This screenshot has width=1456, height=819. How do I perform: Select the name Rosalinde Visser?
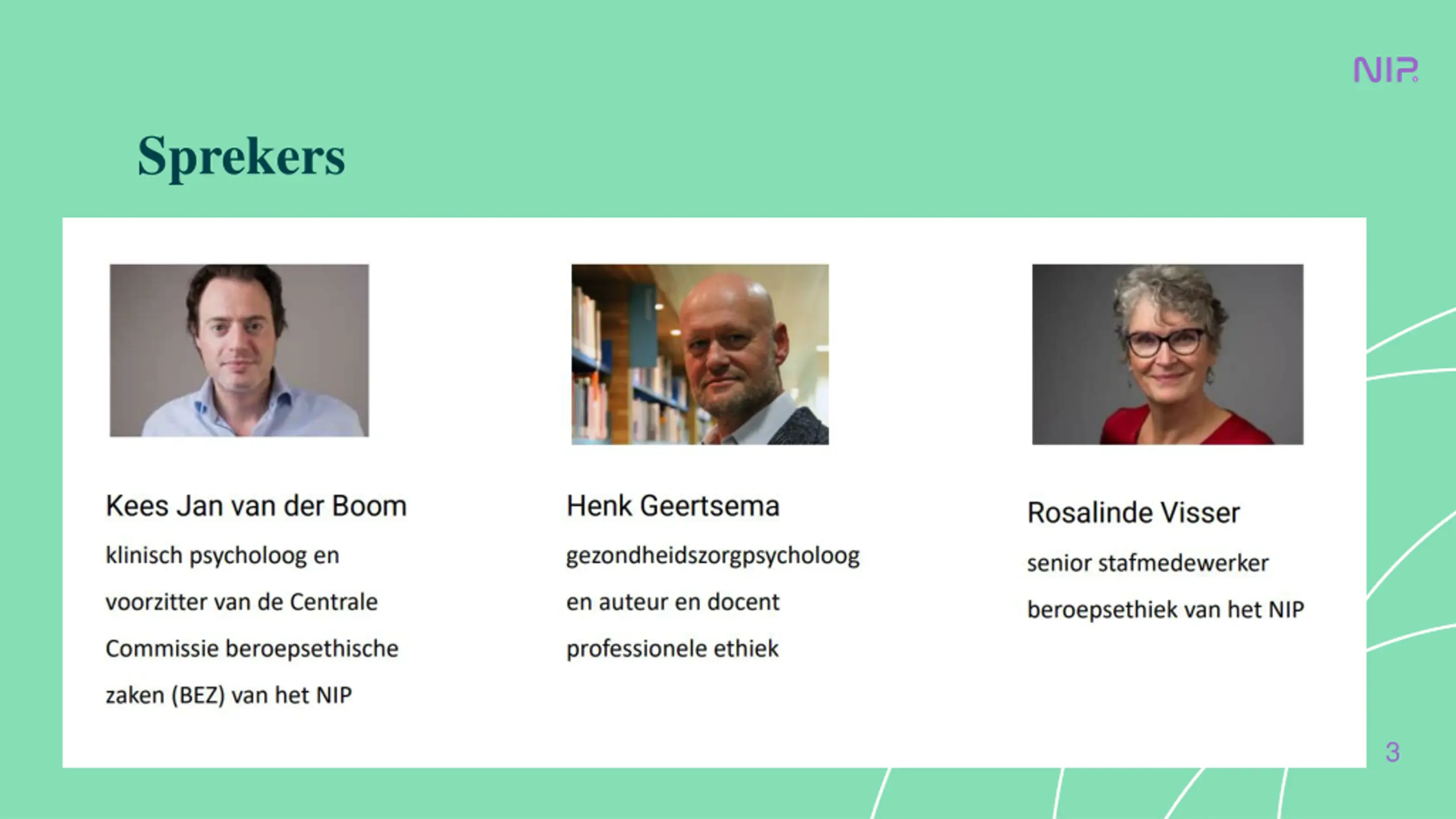(x=1133, y=512)
